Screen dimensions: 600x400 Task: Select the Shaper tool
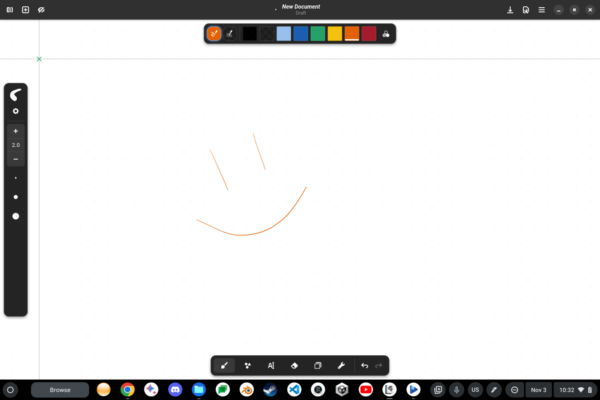[247, 366]
